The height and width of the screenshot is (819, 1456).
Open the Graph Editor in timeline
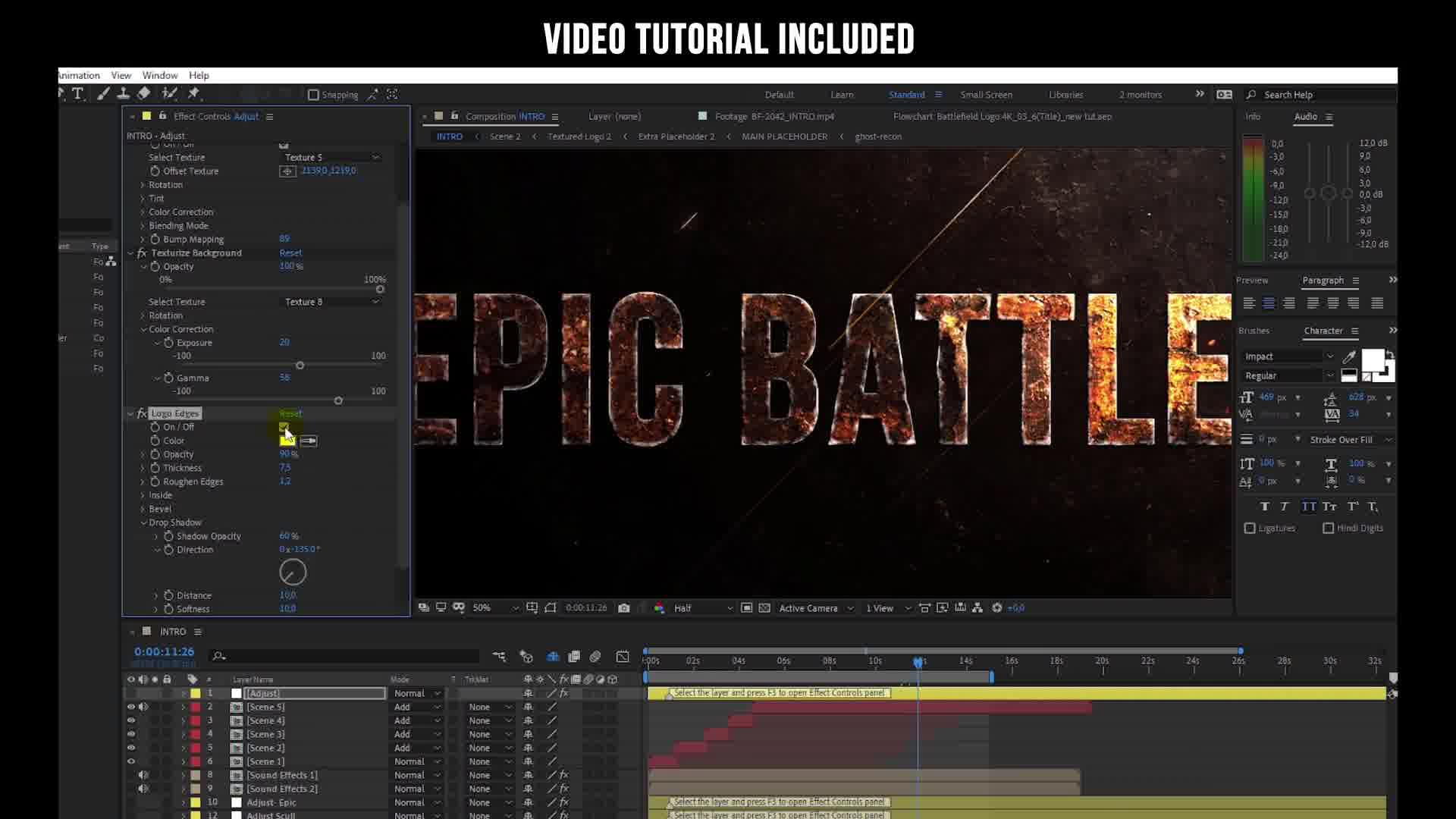tap(623, 657)
